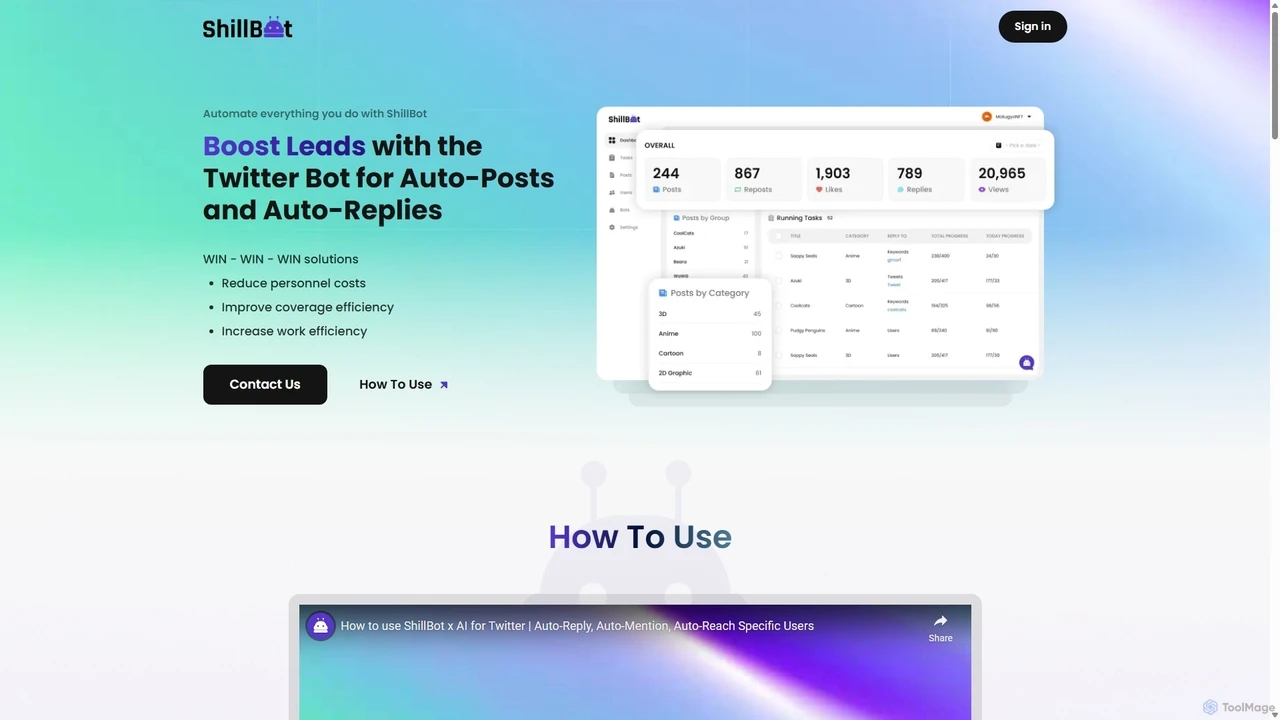
Task: Click the purple eye Views icon
Action: (x=982, y=189)
